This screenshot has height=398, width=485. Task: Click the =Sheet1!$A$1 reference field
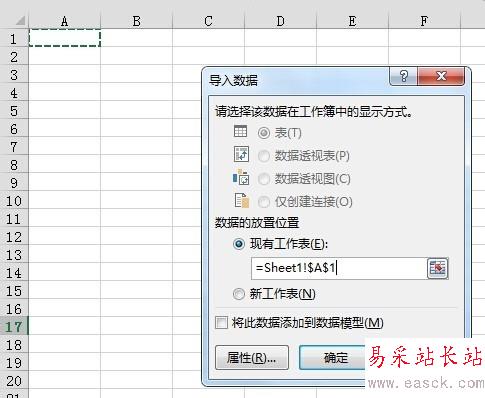pyautogui.click(x=339, y=268)
